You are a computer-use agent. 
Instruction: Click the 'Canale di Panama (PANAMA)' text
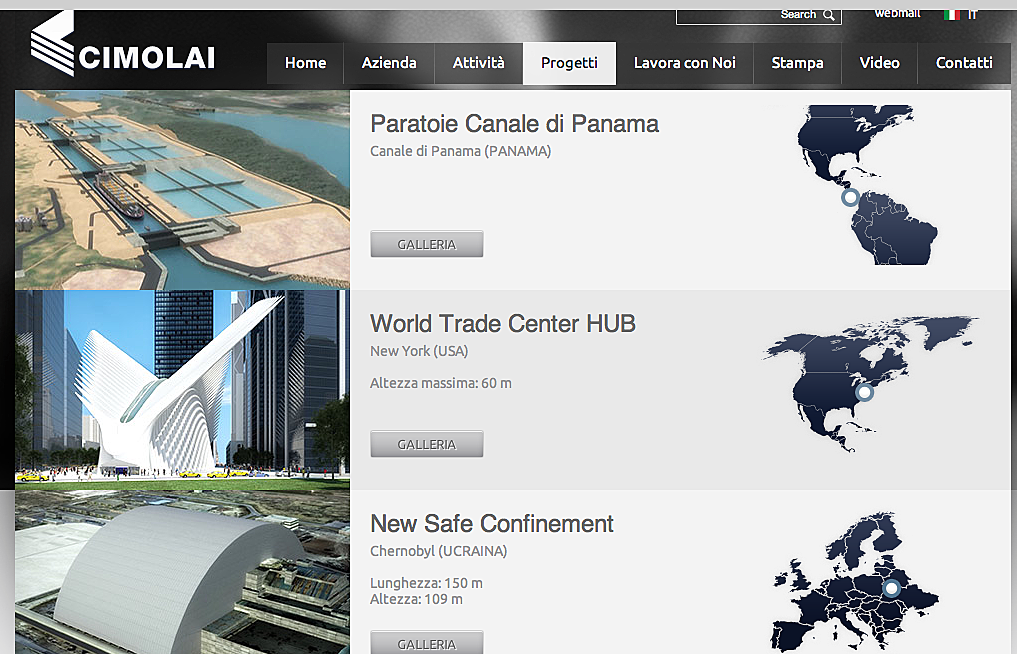(461, 151)
